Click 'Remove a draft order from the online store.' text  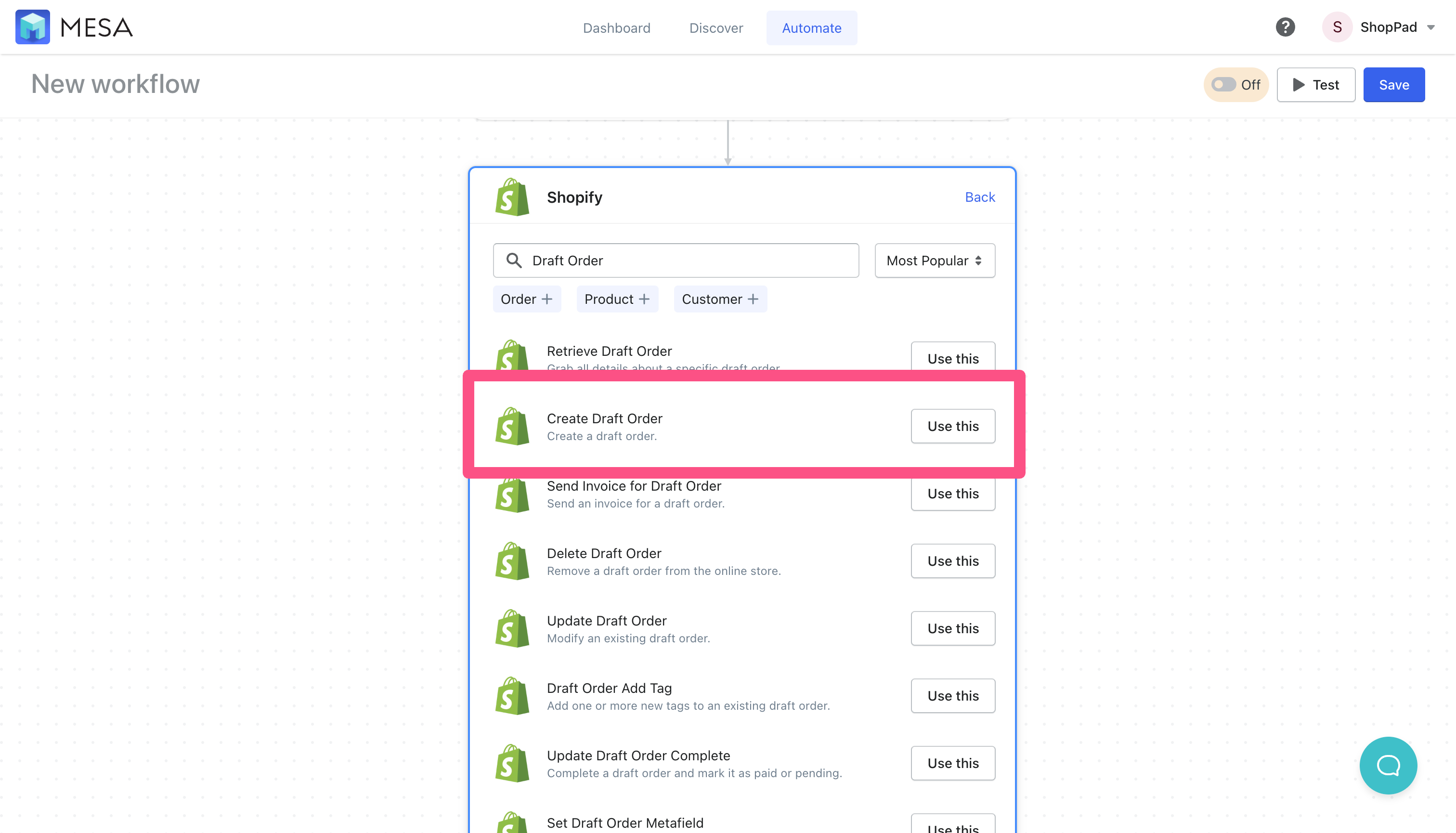click(x=663, y=571)
